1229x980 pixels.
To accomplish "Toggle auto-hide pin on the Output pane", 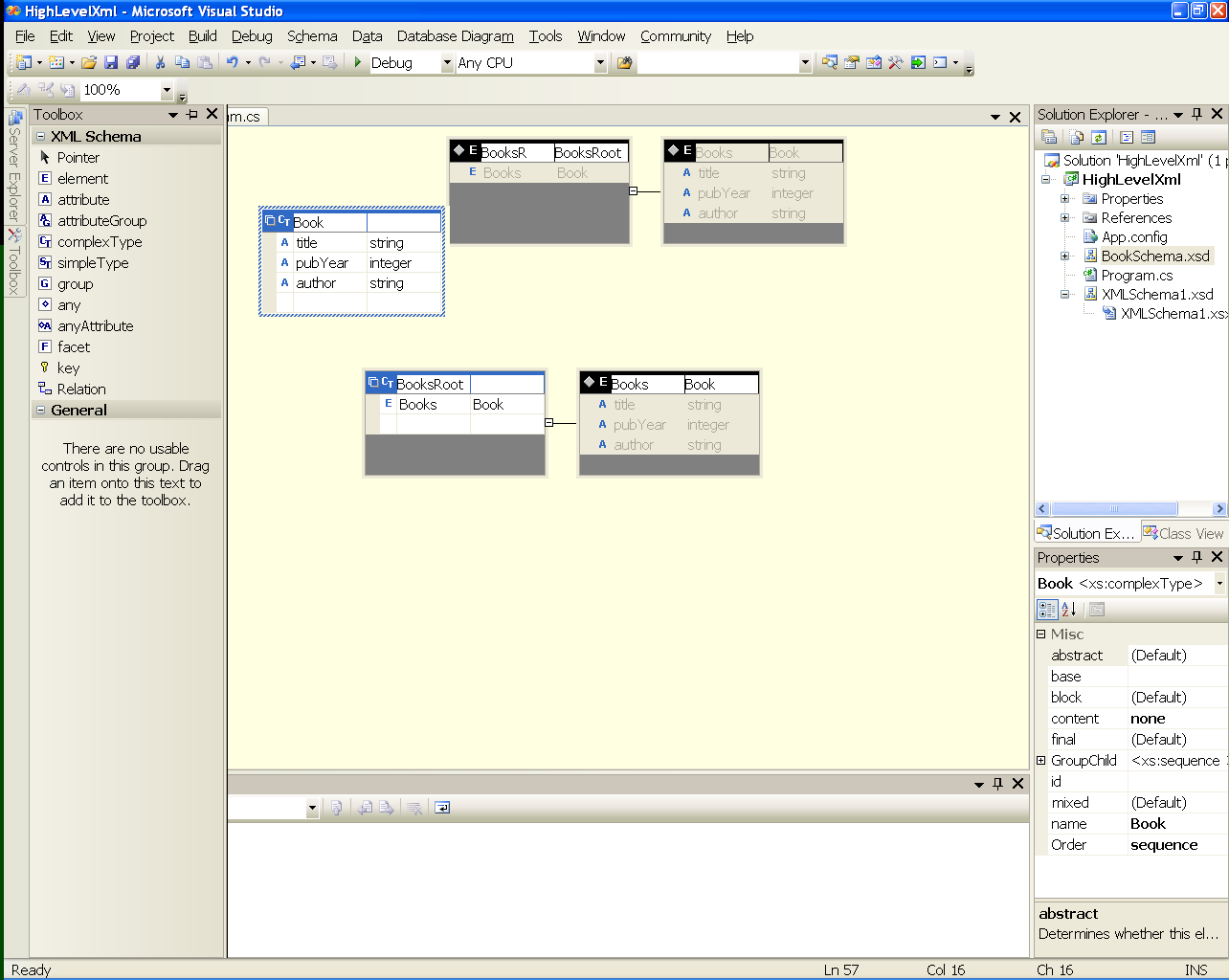I will pyautogui.click(x=997, y=783).
